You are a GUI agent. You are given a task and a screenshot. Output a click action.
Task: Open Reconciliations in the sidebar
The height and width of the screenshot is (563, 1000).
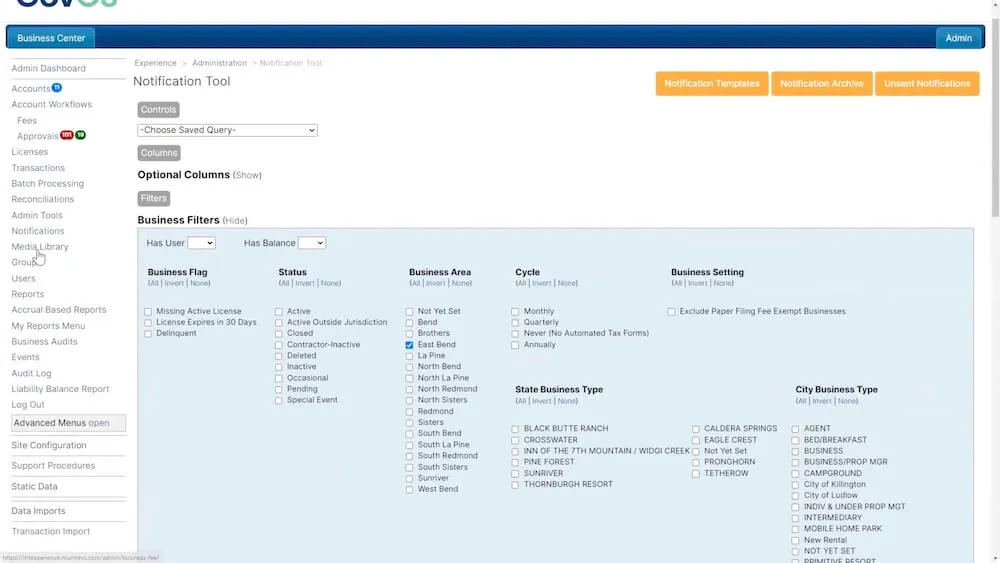[43, 200]
